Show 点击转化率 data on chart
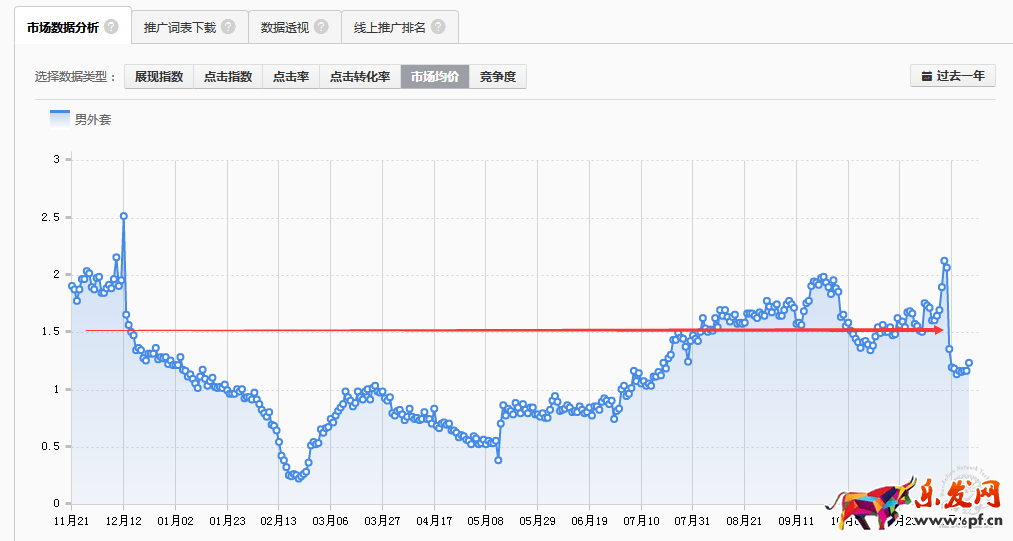The image size is (1013, 541). pyautogui.click(x=360, y=77)
